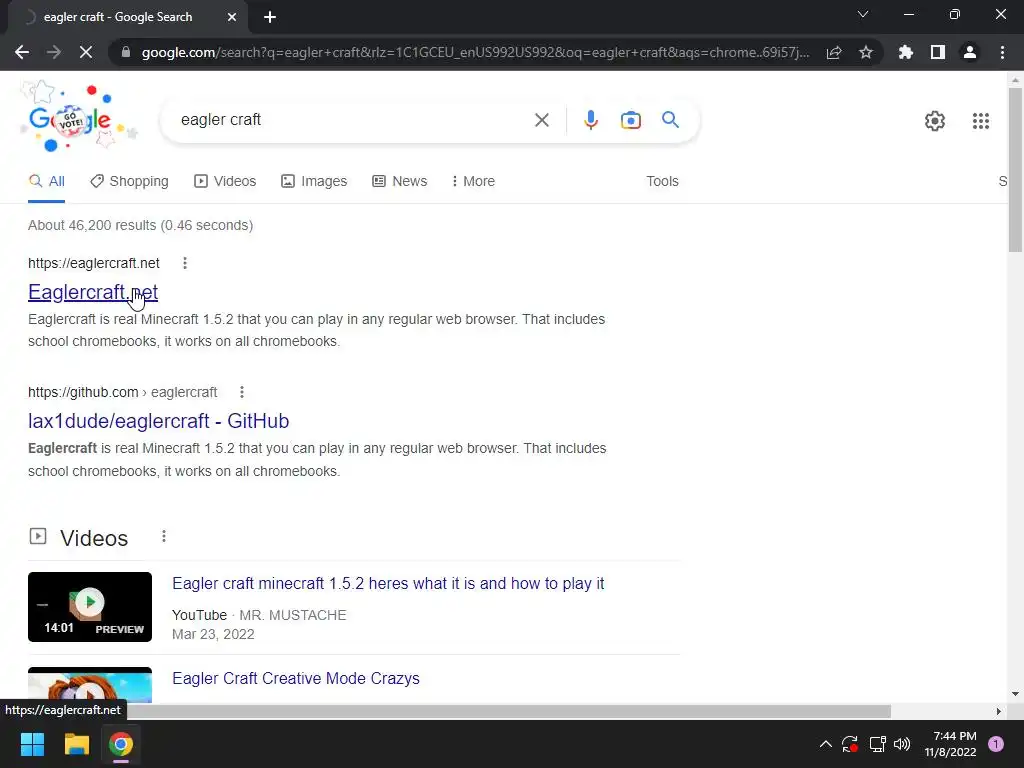1024x768 pixels.
Task: Open tab search dropdown chevron
Action: pos(863,14)
